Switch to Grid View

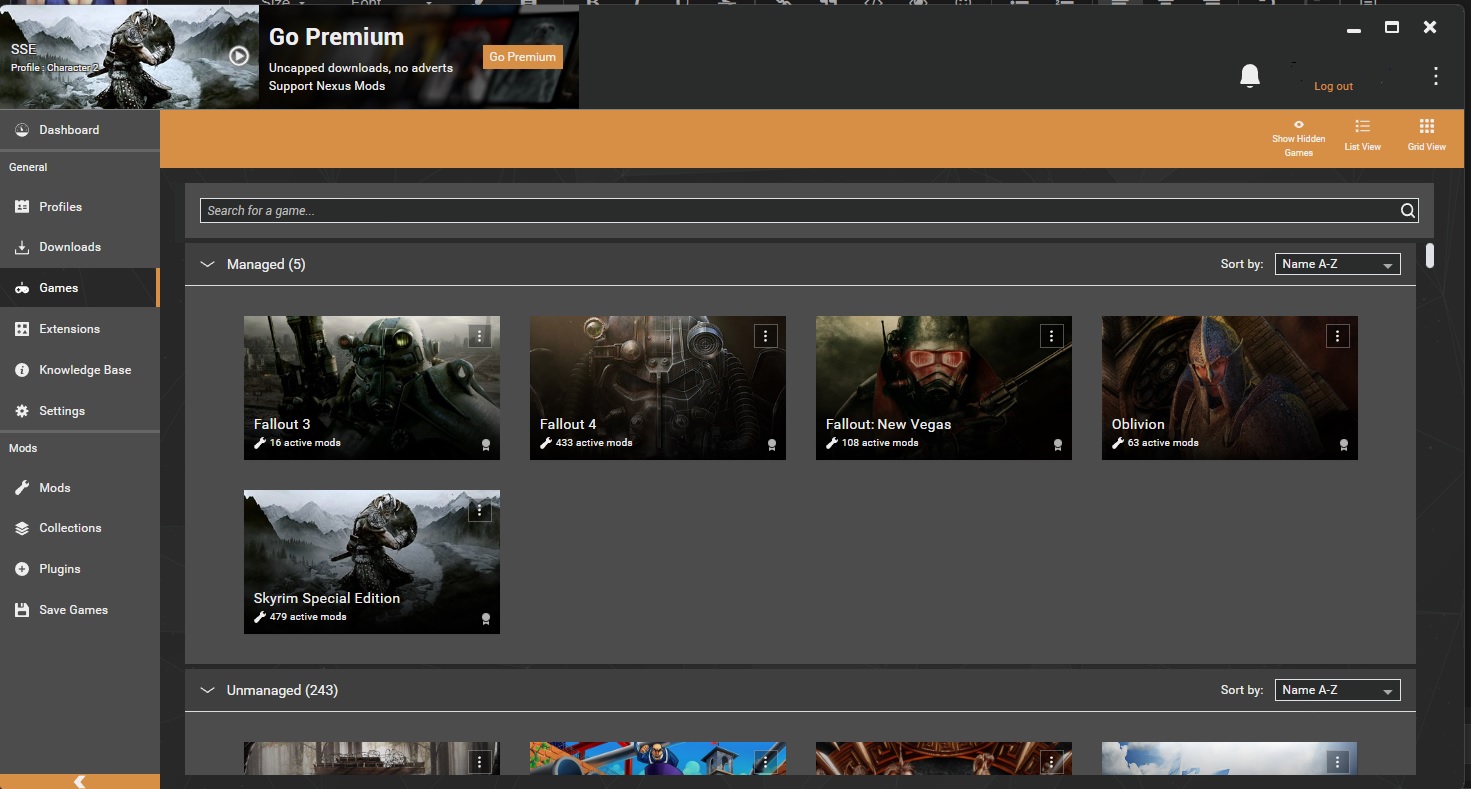(x=1427, y=136)
